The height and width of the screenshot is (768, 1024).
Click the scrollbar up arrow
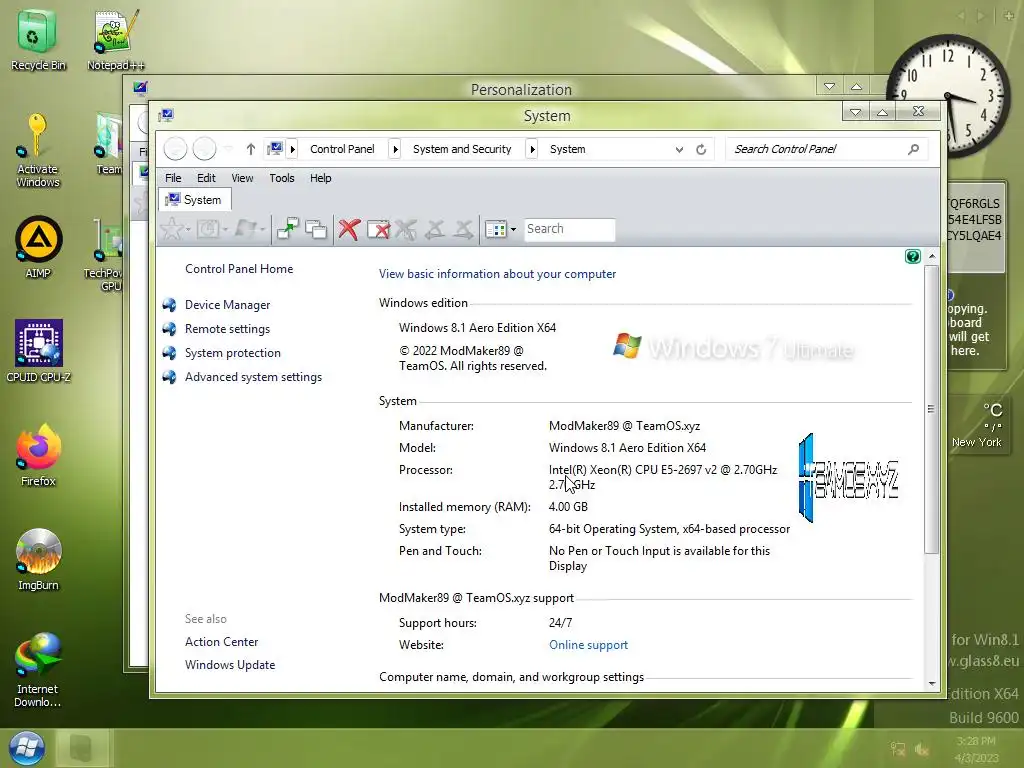click(x=932, y=257)
